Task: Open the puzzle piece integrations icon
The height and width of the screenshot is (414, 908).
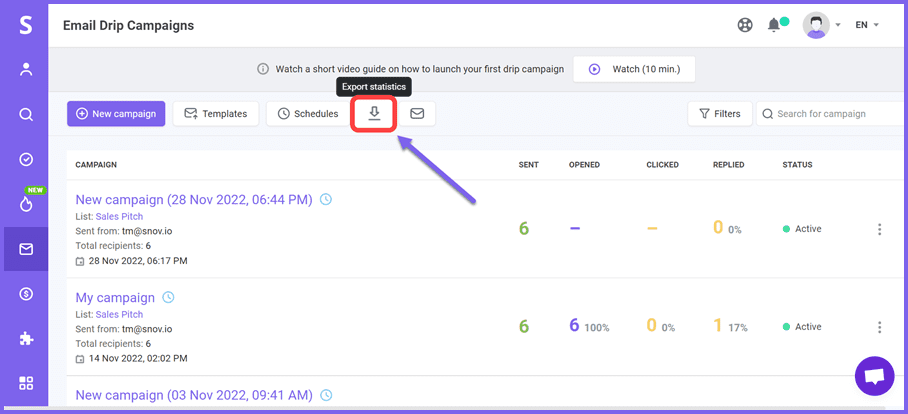Action: [25, 339]
